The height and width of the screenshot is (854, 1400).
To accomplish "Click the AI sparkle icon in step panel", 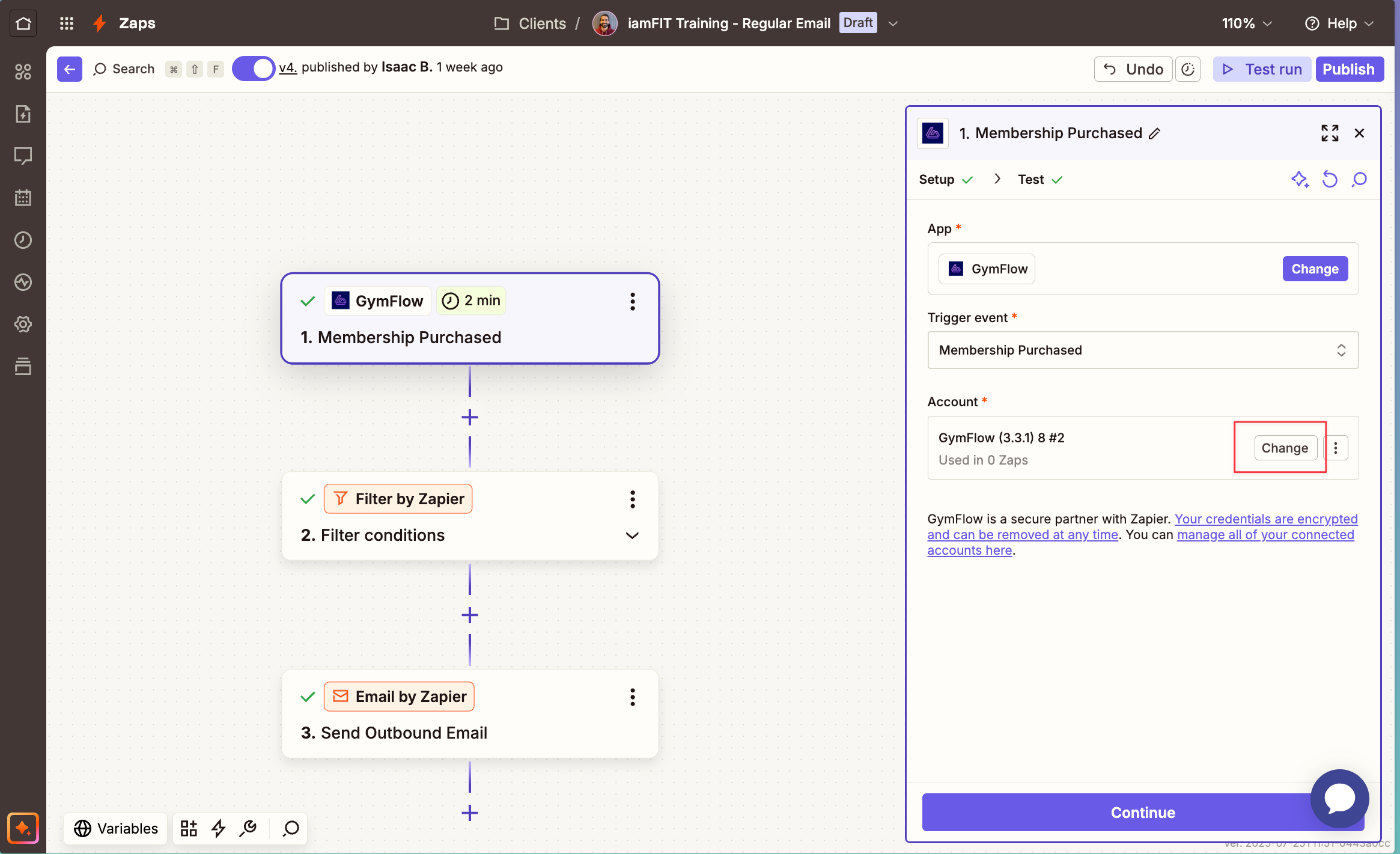I will click(1300, 179).
